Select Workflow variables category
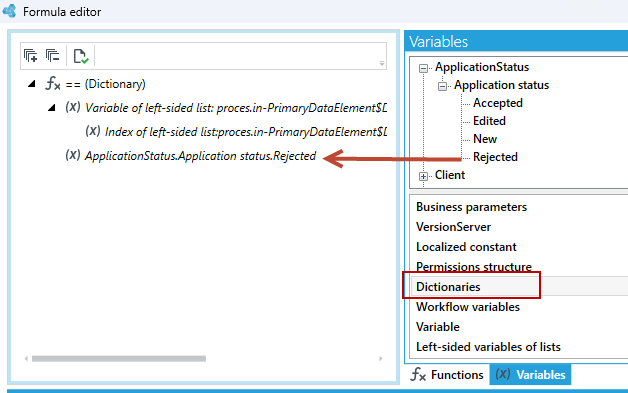 pos(468,307)
